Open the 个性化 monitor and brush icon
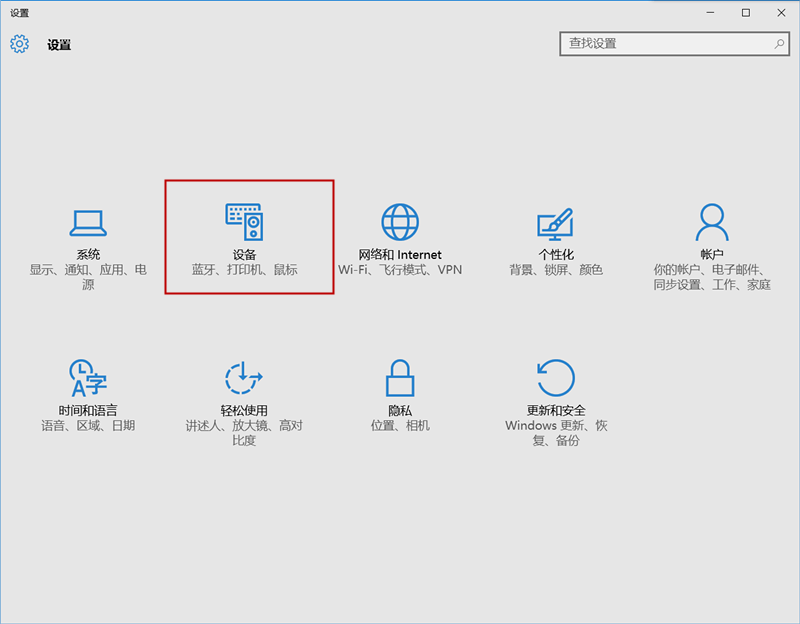Image resolution: width=800 pixels, height=624 pixels. click(556, 224)
